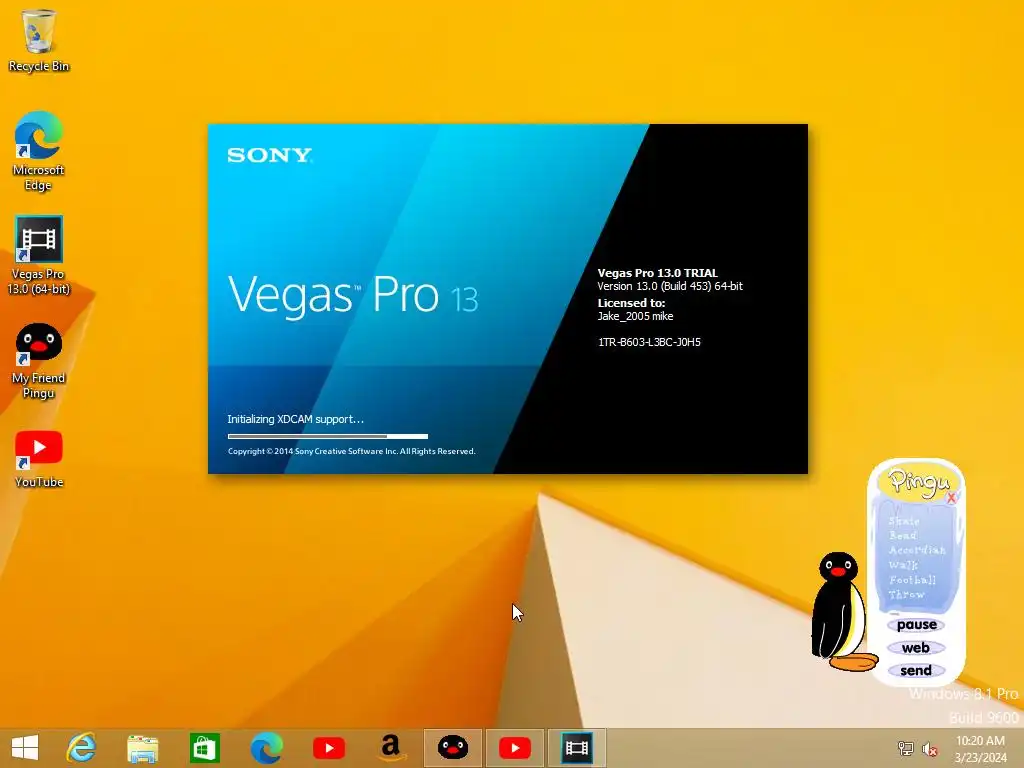Click the Vegas Pro loading progress bar
Image resolution: width=1024 pixels, height=768 pixels.
coord(328,436)
